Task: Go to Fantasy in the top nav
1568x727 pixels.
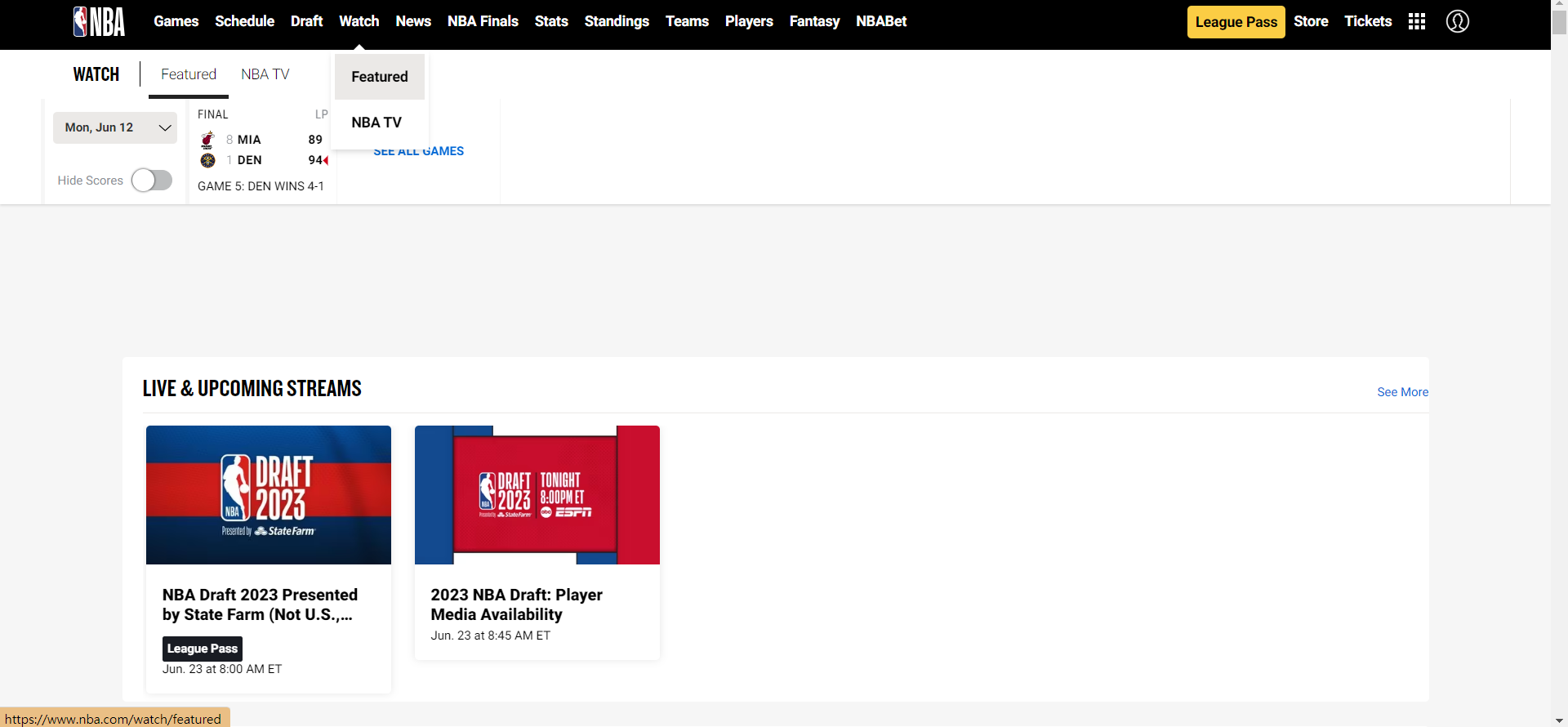Action: pos(814,21)
